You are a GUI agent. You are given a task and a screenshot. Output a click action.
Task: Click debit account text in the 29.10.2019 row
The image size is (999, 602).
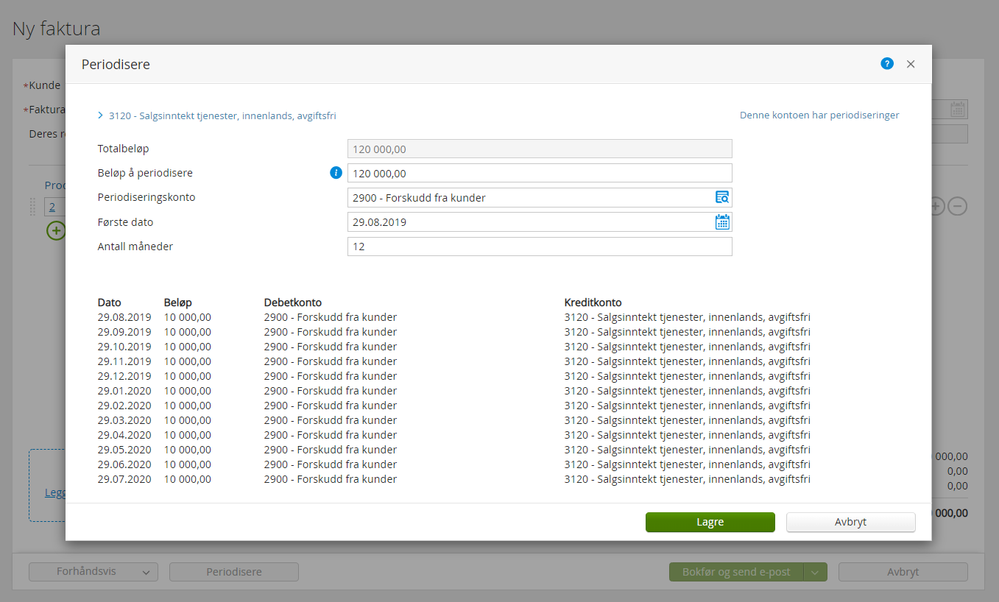coord(330,347)
